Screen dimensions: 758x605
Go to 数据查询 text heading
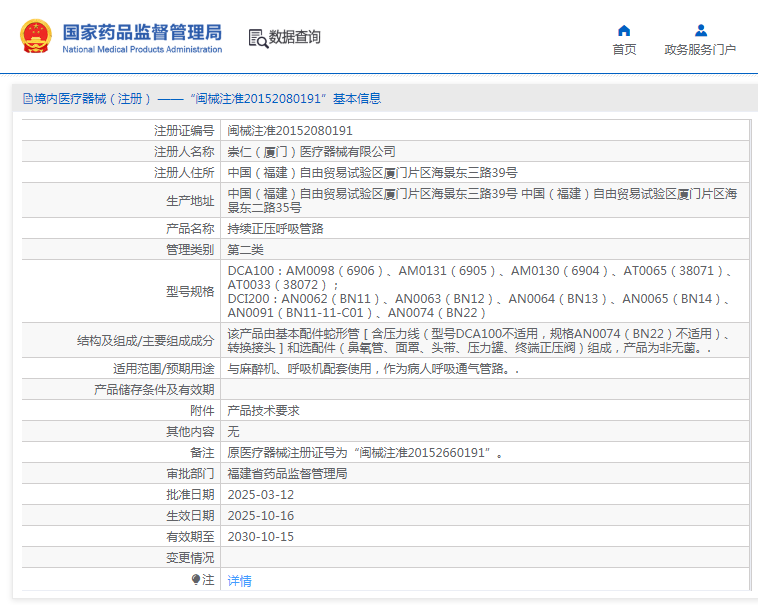coord(295,38)
